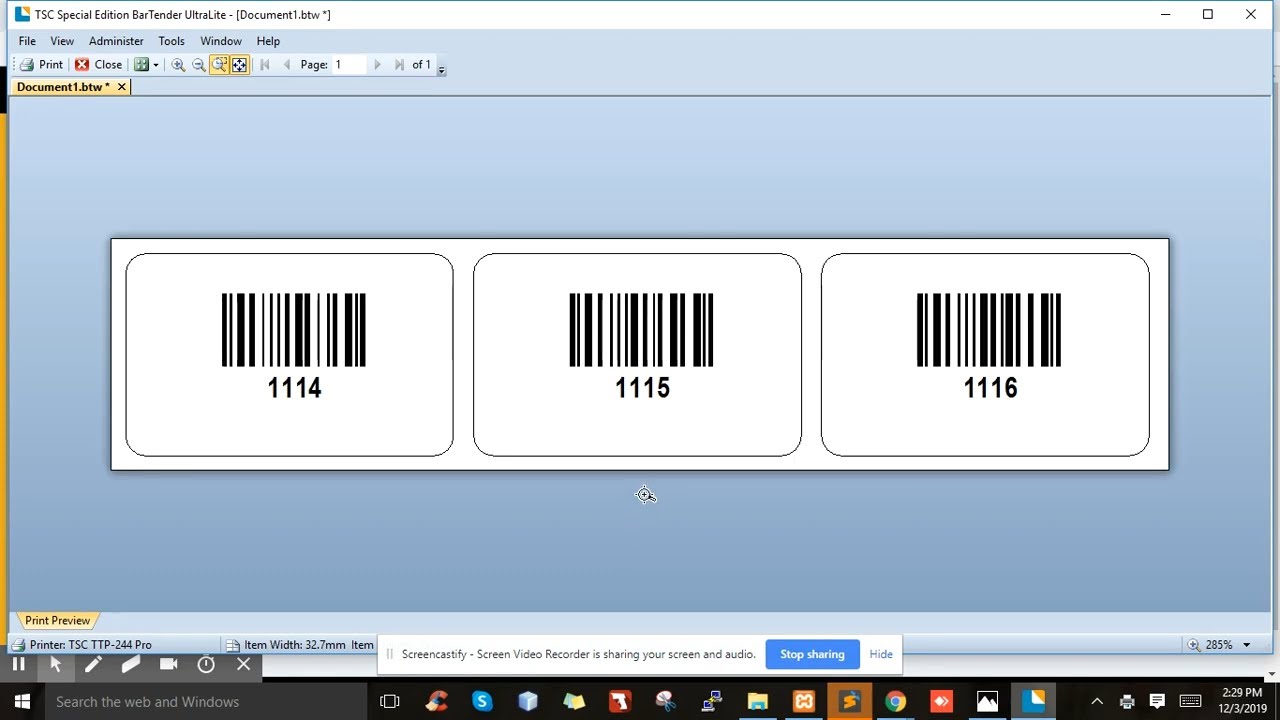Screen dimensions: 1280x720
Task: Open the Tools menu
Action: pos(171,41)
